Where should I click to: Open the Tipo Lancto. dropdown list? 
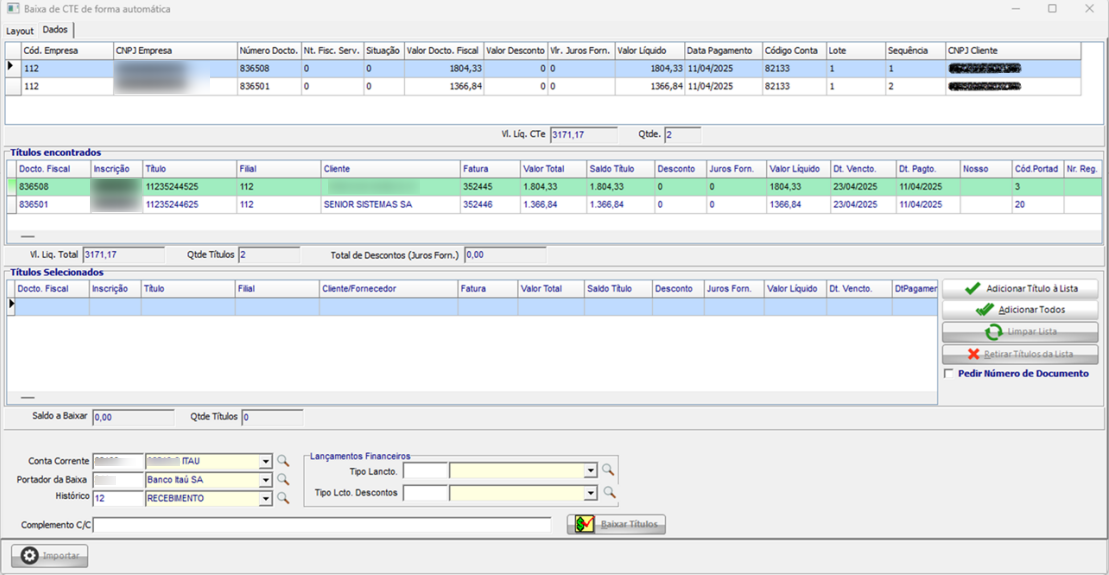590,470
